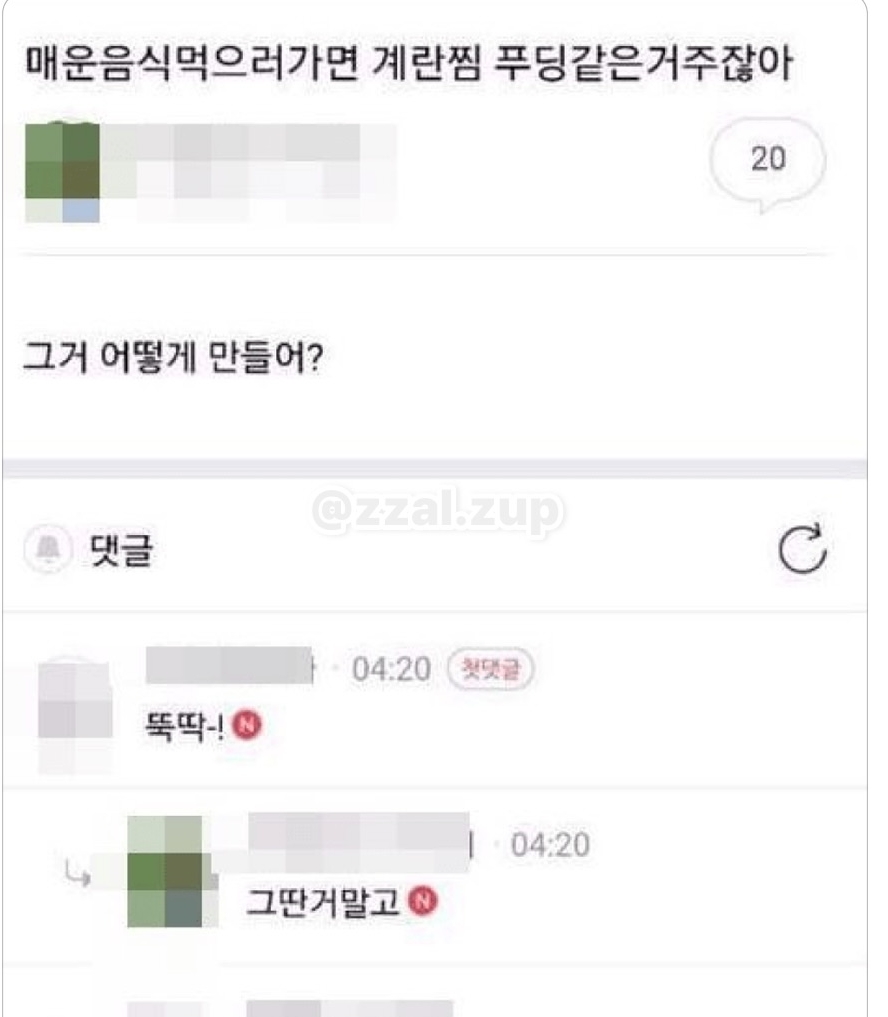Select the 댓글 section label
The height and width of the screenshot is (1017, 888).
pos(121,550)
